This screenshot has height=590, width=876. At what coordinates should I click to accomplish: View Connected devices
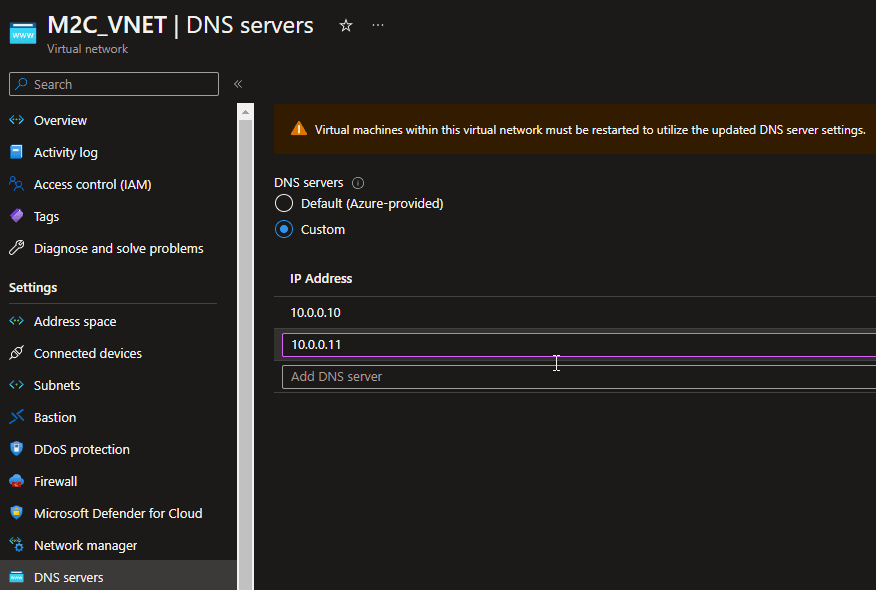click(88, 353)
